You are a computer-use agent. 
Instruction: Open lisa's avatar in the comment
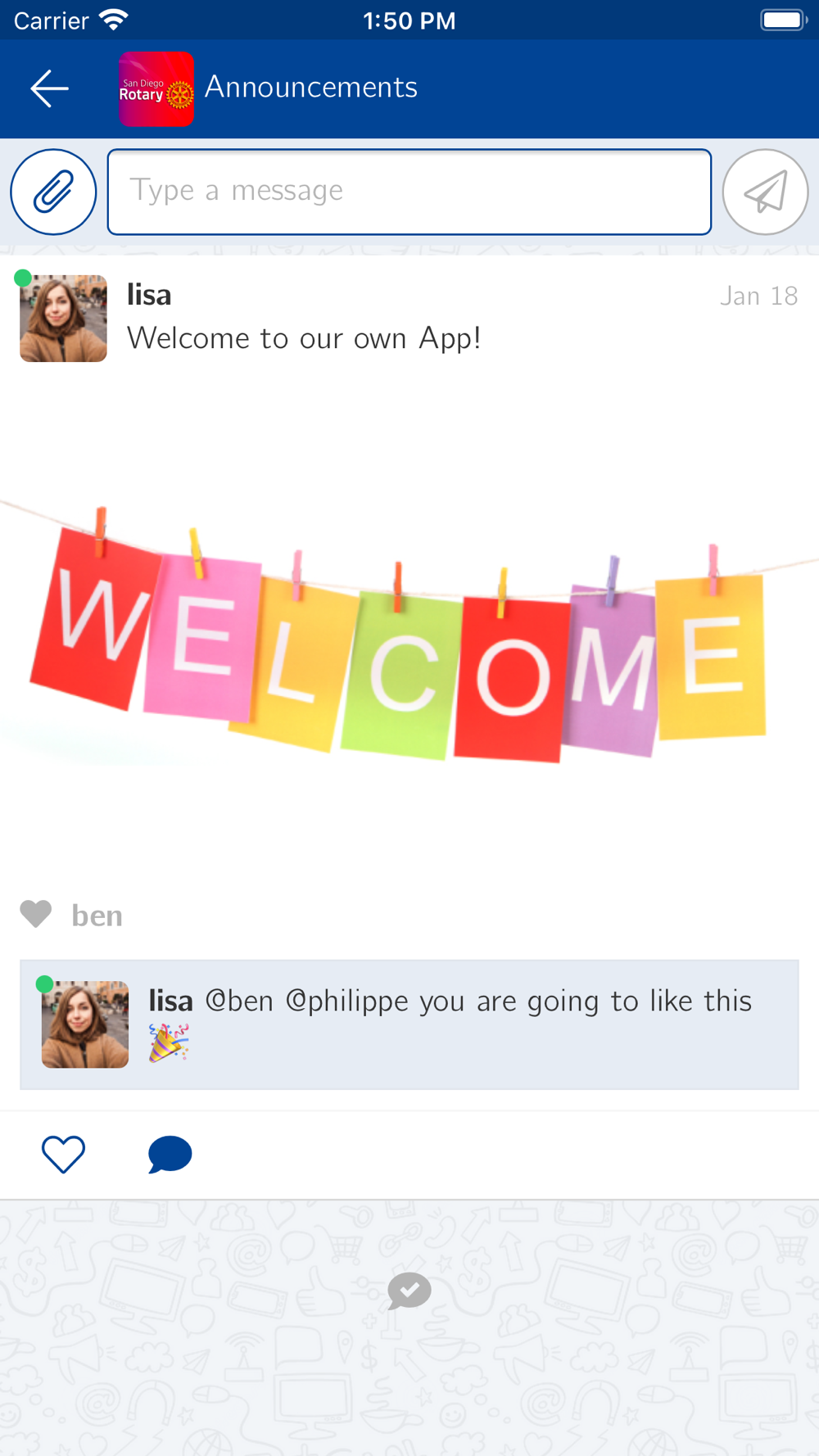(85, 1024)
